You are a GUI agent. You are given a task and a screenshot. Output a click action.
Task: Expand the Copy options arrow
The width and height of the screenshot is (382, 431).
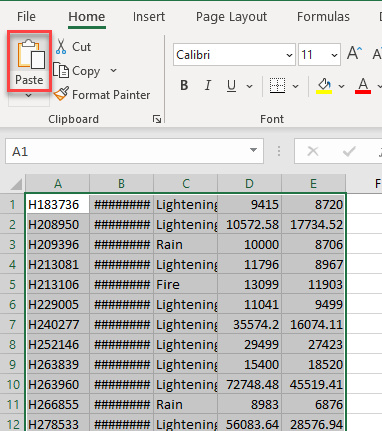pyautogui.click(x=113, y=70)
